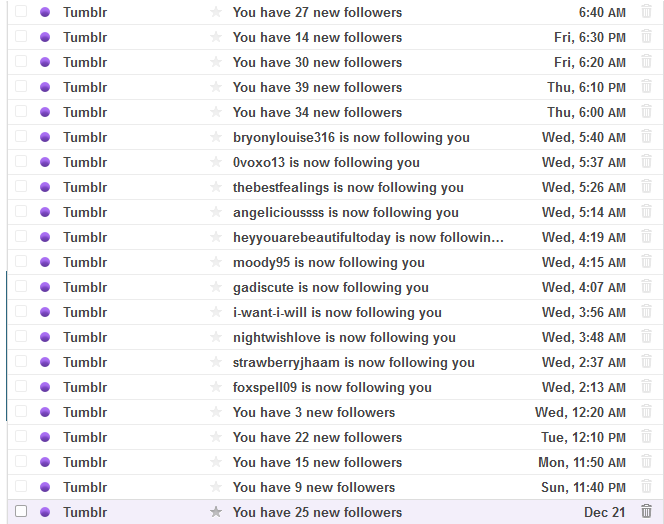This screenshot has height=524, width=664.
Task: Star the 'You have 22 new followers' email
Action: pyautogui.click(x=215, y=437)
